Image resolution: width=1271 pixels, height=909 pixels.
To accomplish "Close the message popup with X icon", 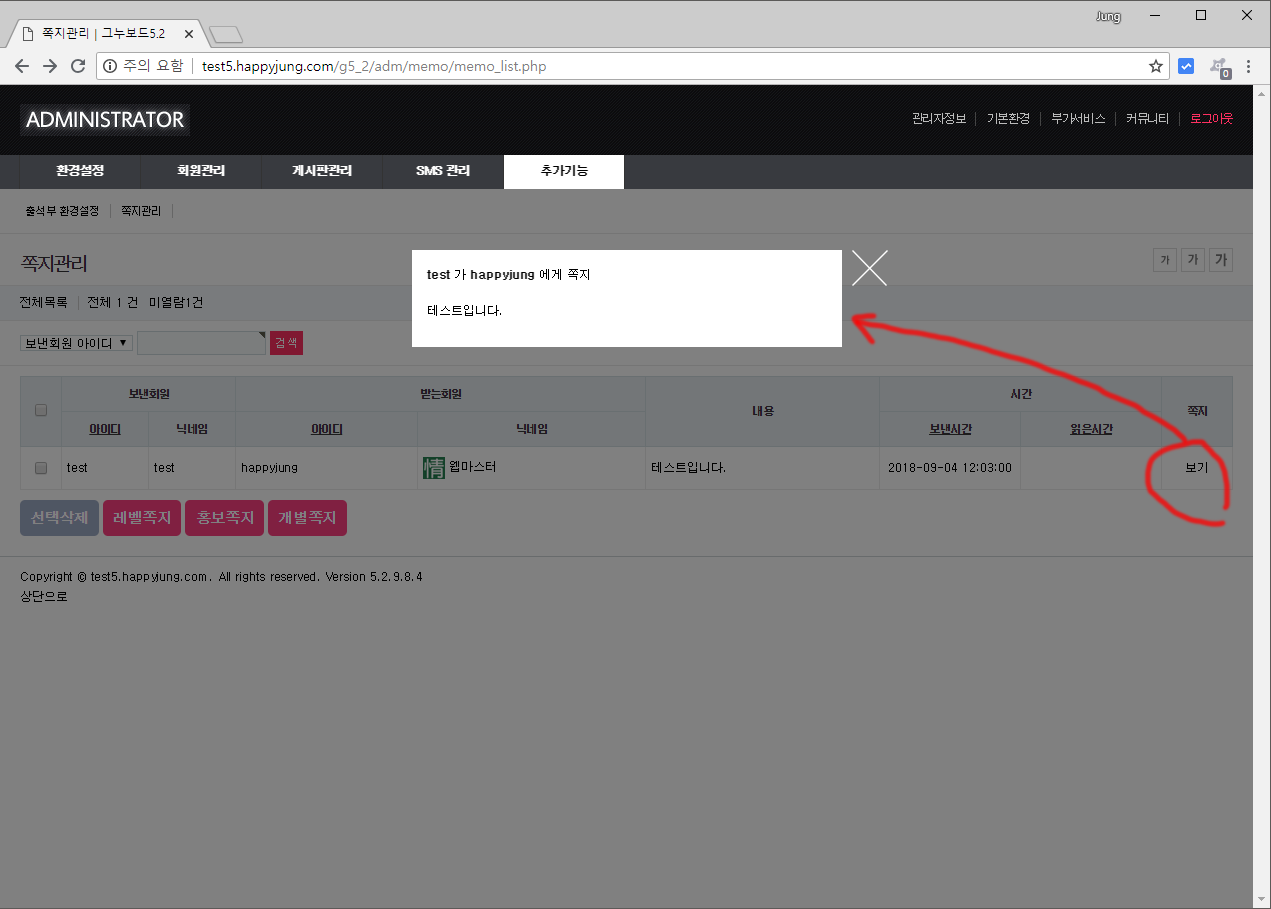I will click(869, 268).
